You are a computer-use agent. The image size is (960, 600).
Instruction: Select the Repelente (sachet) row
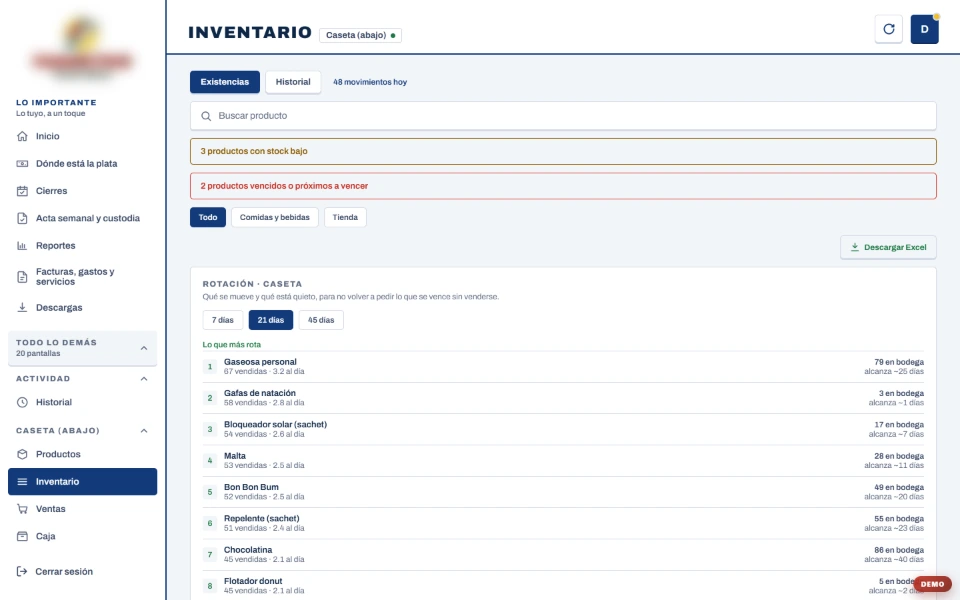(563, 523)
